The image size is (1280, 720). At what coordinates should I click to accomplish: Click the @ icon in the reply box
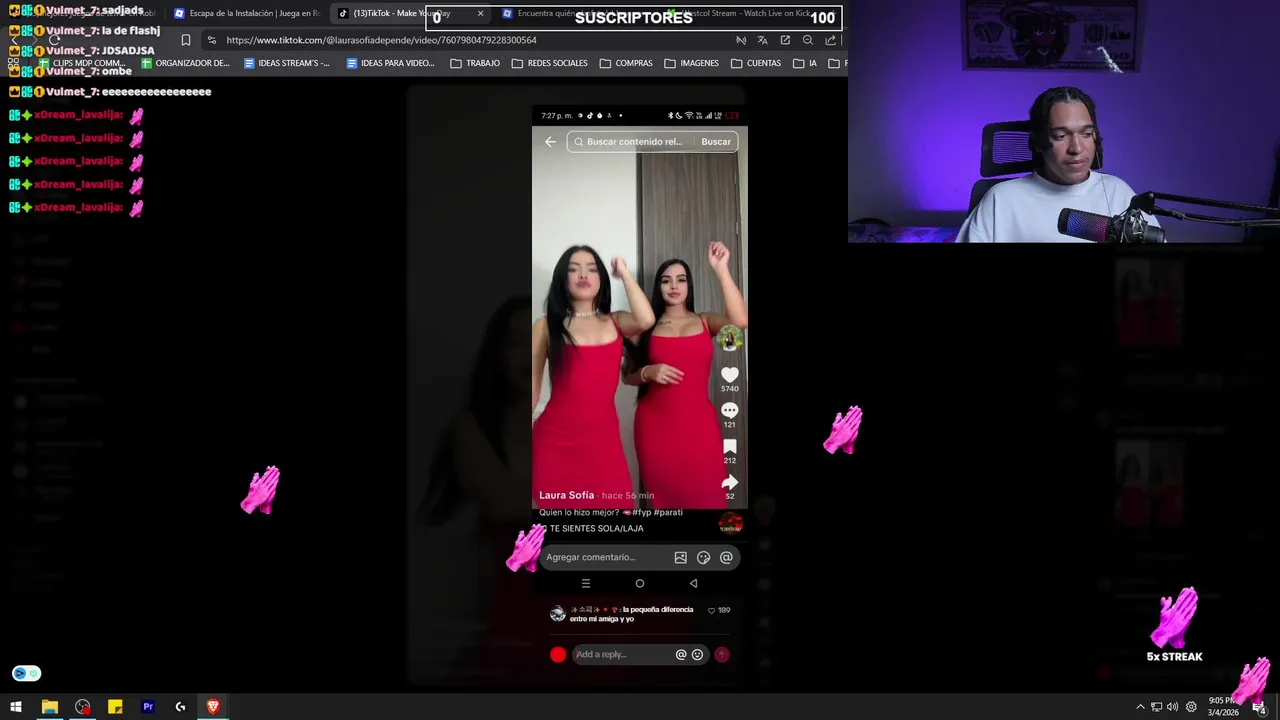point(681,654)
